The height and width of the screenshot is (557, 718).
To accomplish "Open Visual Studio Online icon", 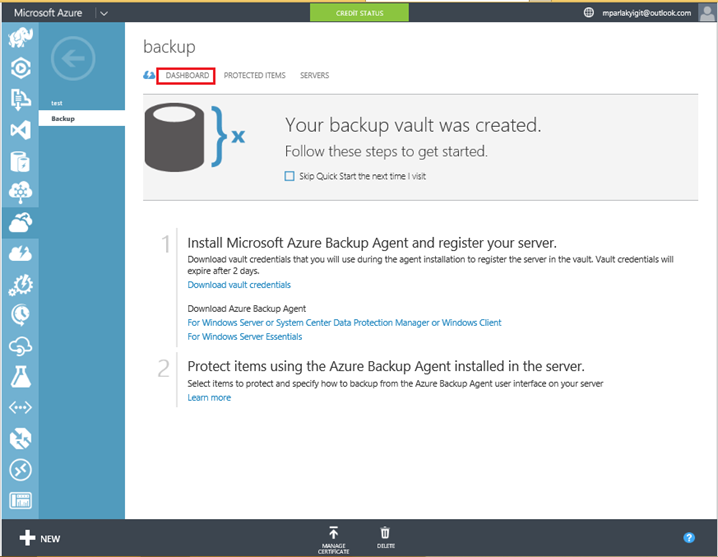I will pyautogui.click(x=20, y=130).
